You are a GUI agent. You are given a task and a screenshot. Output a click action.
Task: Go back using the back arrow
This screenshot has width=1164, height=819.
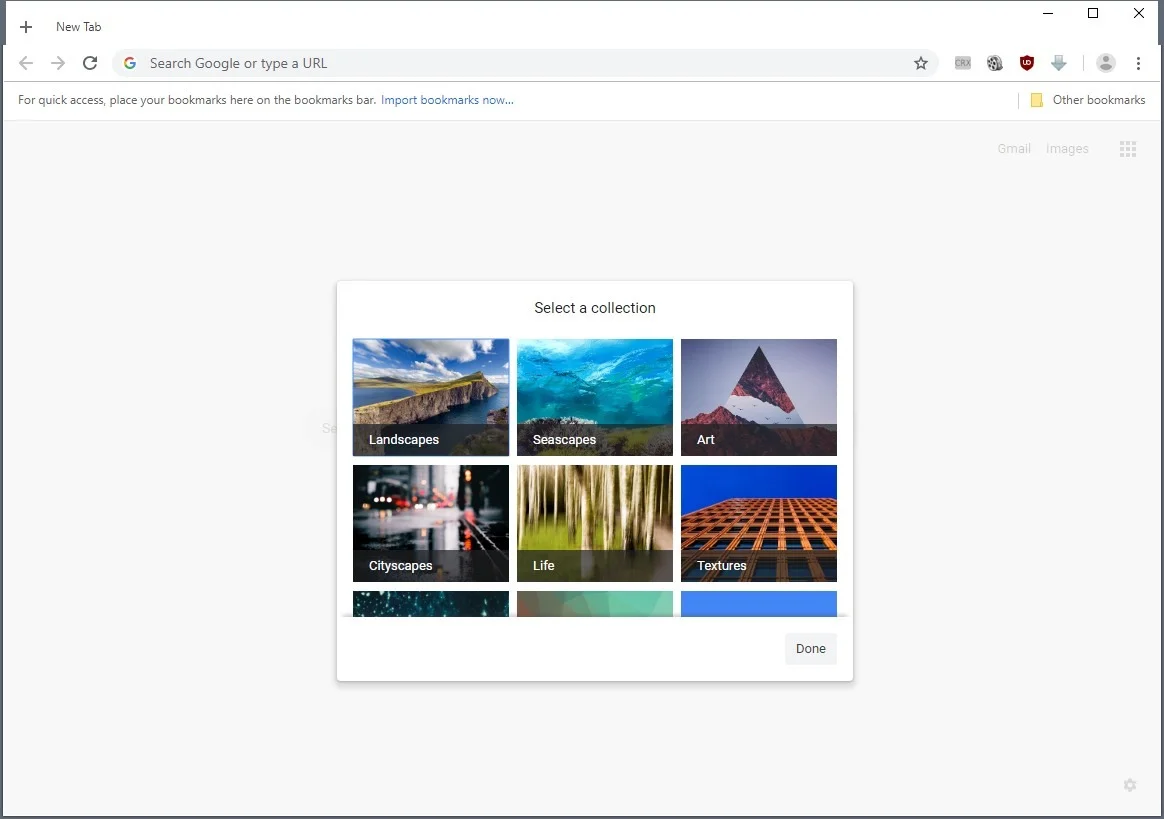point(26,63)
